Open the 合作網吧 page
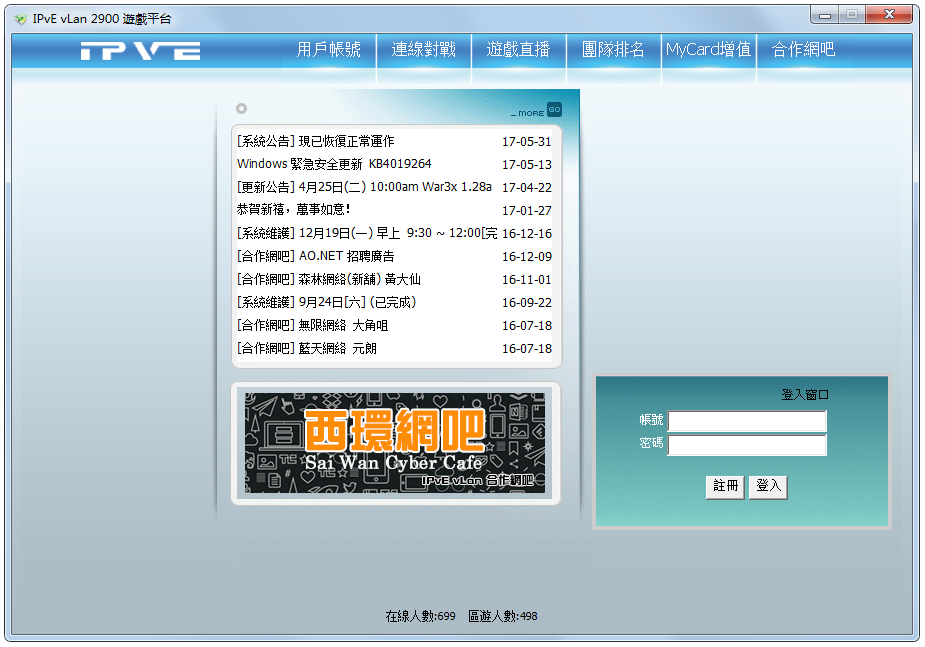 point(805,50)
